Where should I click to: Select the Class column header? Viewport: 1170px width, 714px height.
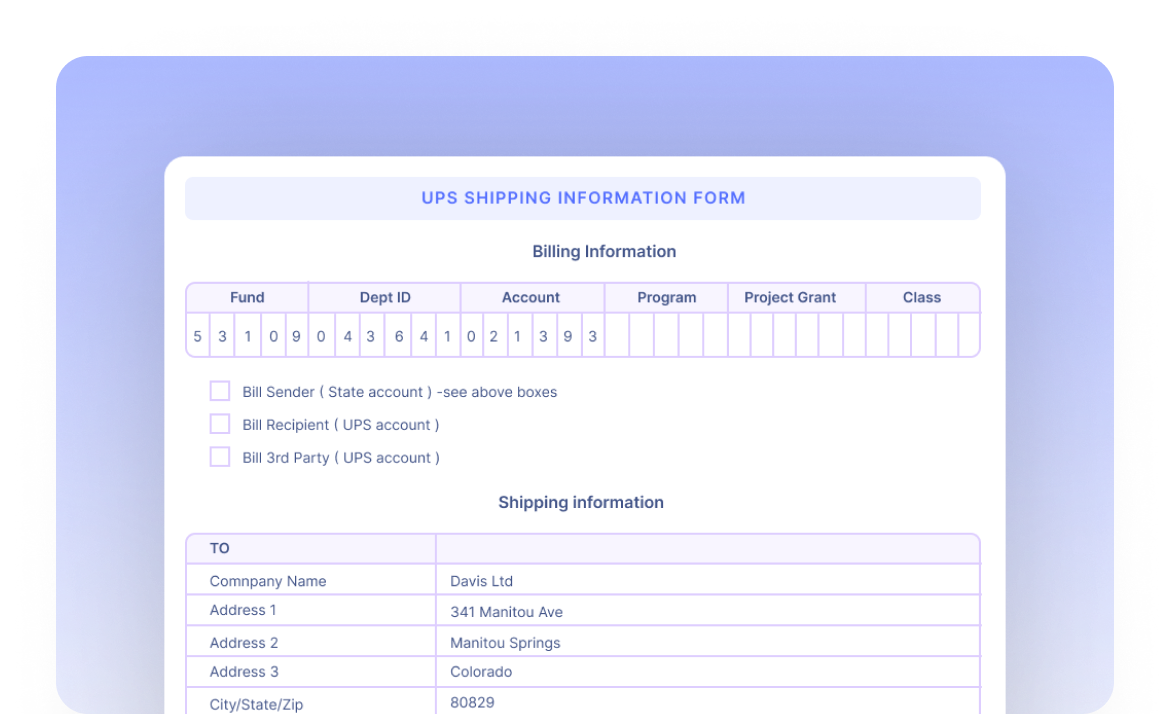(x=921, y=297)
